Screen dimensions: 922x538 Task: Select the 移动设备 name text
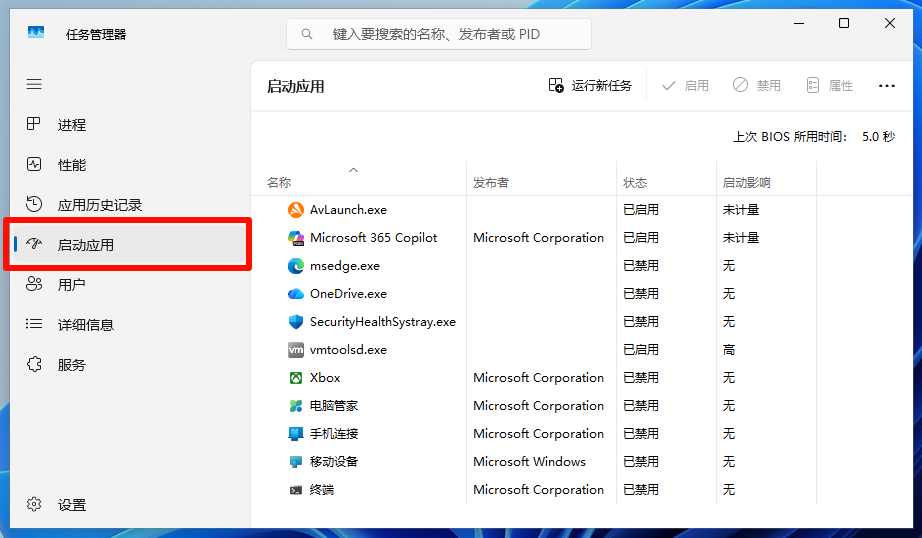pyautogui.click(x=334, y=462)
